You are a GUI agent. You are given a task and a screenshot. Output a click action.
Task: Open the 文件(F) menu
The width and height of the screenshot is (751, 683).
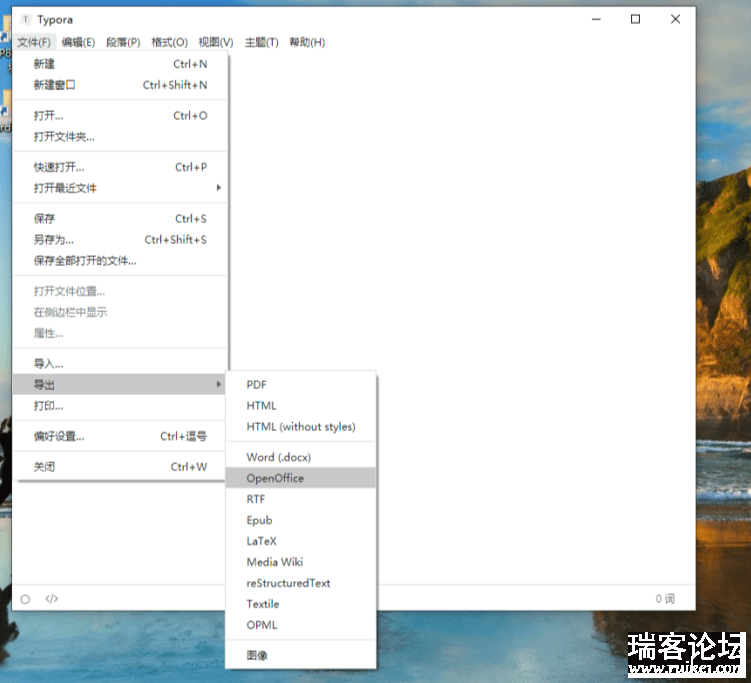pyautogui.click(x=34, y=42)
